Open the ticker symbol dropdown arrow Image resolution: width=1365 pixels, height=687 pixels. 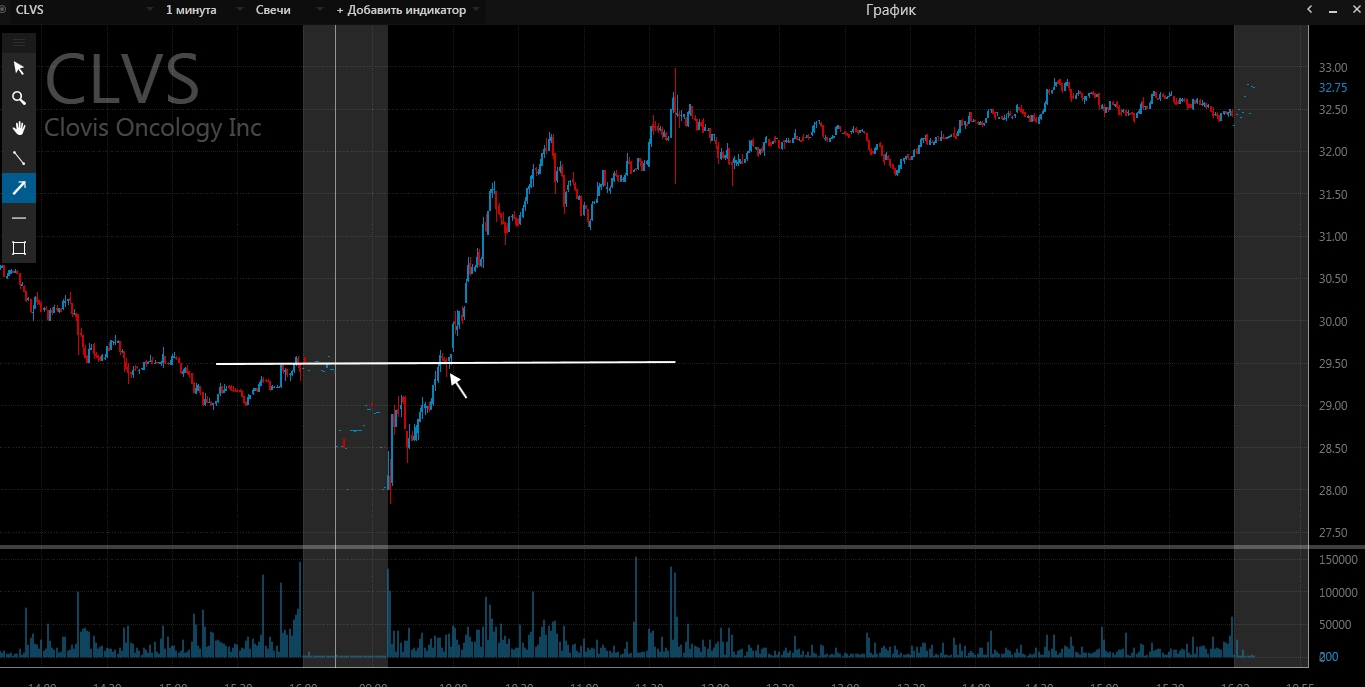149,10
